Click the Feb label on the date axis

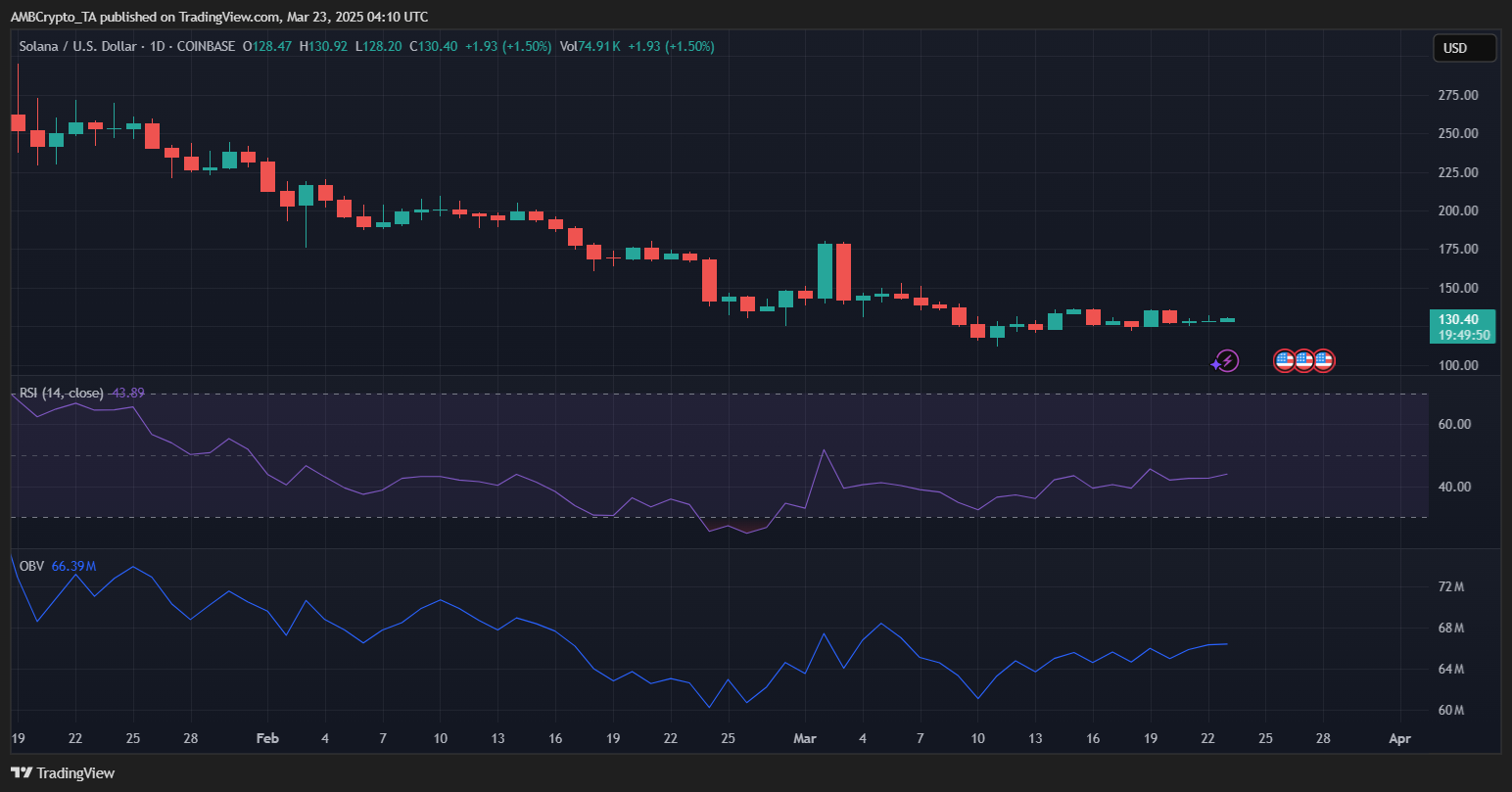tap(266, 738)
